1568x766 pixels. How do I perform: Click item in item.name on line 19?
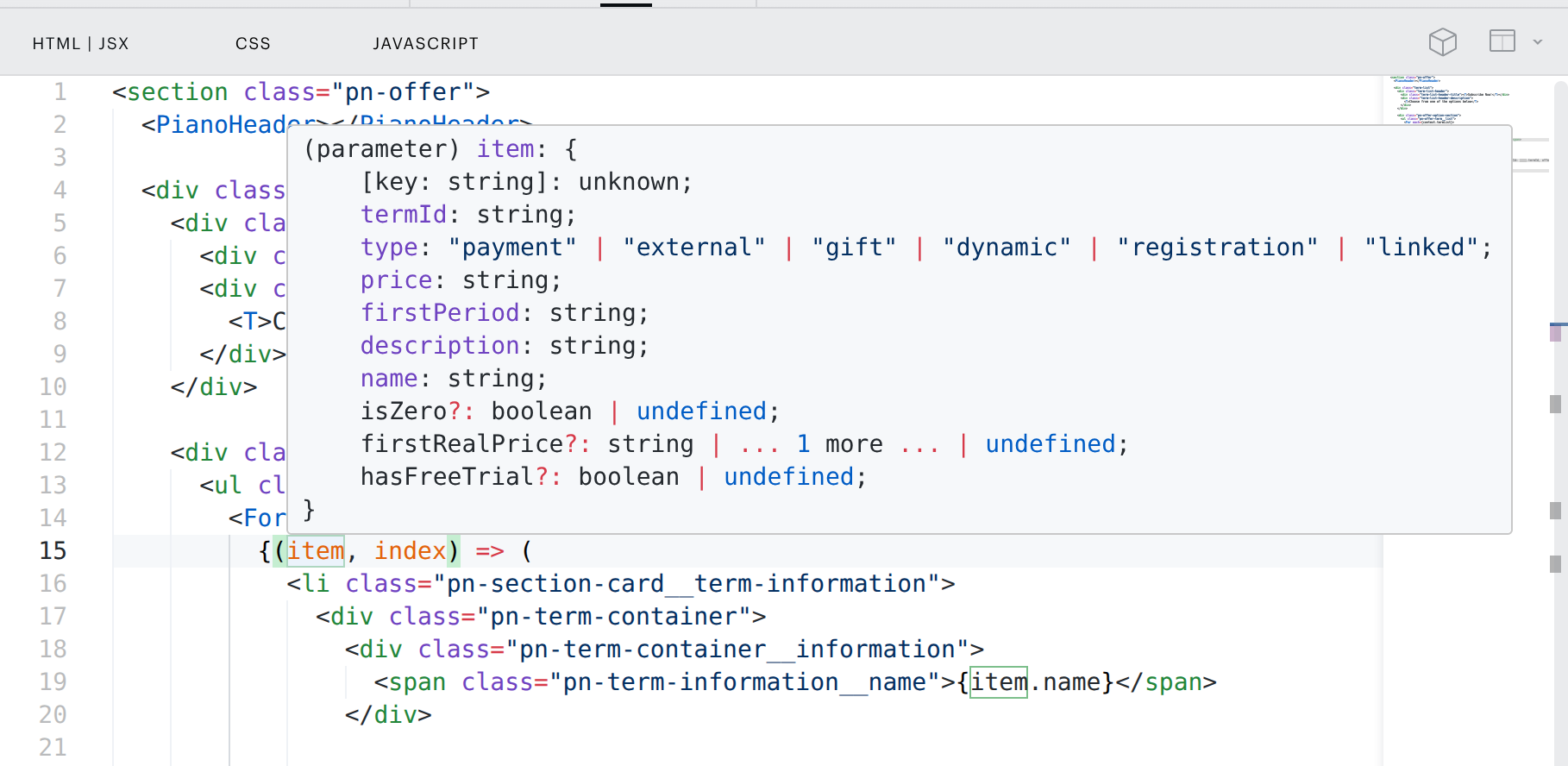[x=999, y=681]
